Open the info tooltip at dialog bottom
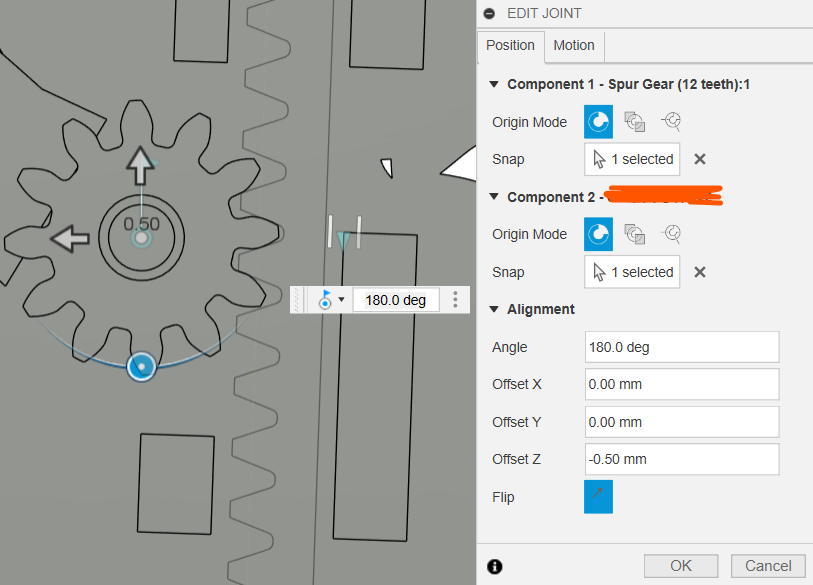This screenshot has width=813, height=585. tap(494, 566)
